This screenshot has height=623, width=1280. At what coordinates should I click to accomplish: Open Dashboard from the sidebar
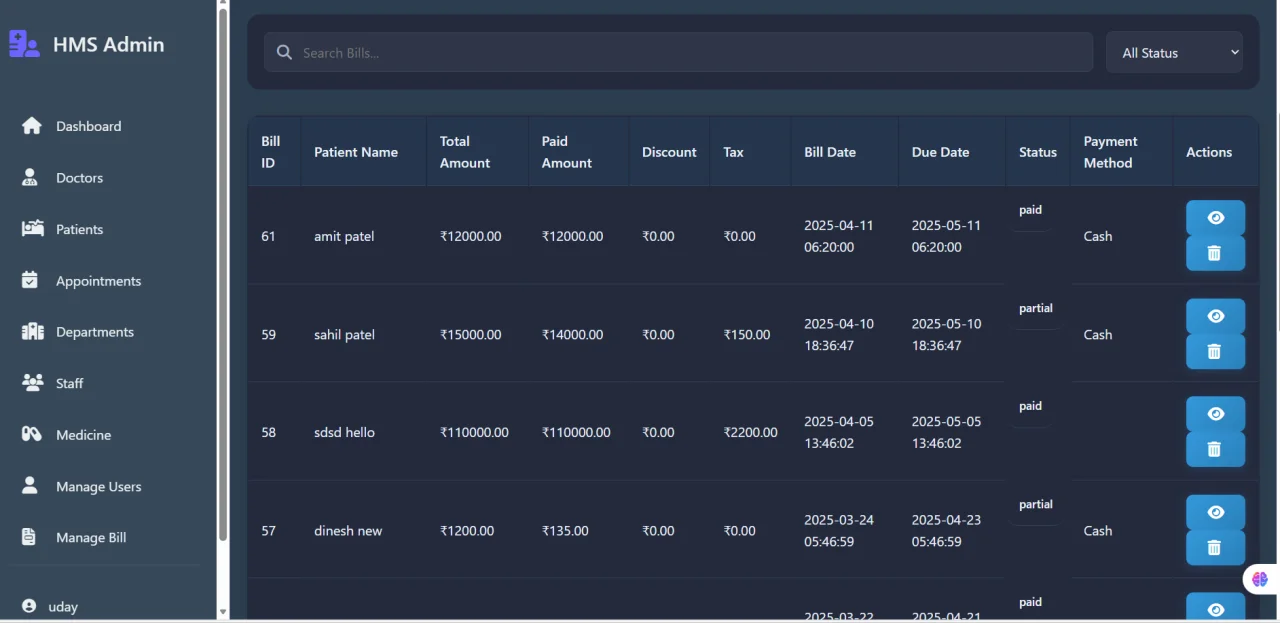(x=88, y=126)
